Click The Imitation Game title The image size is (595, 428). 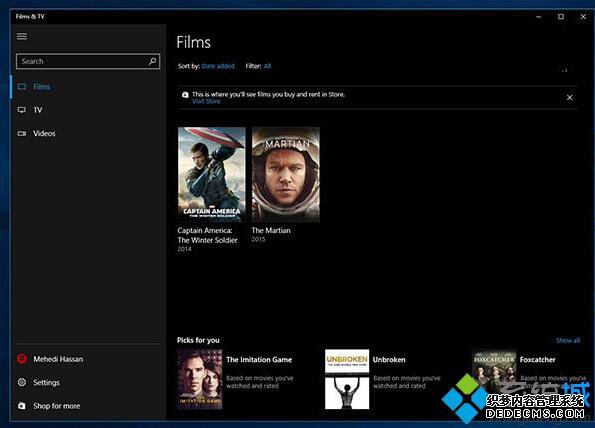[259, 360]
